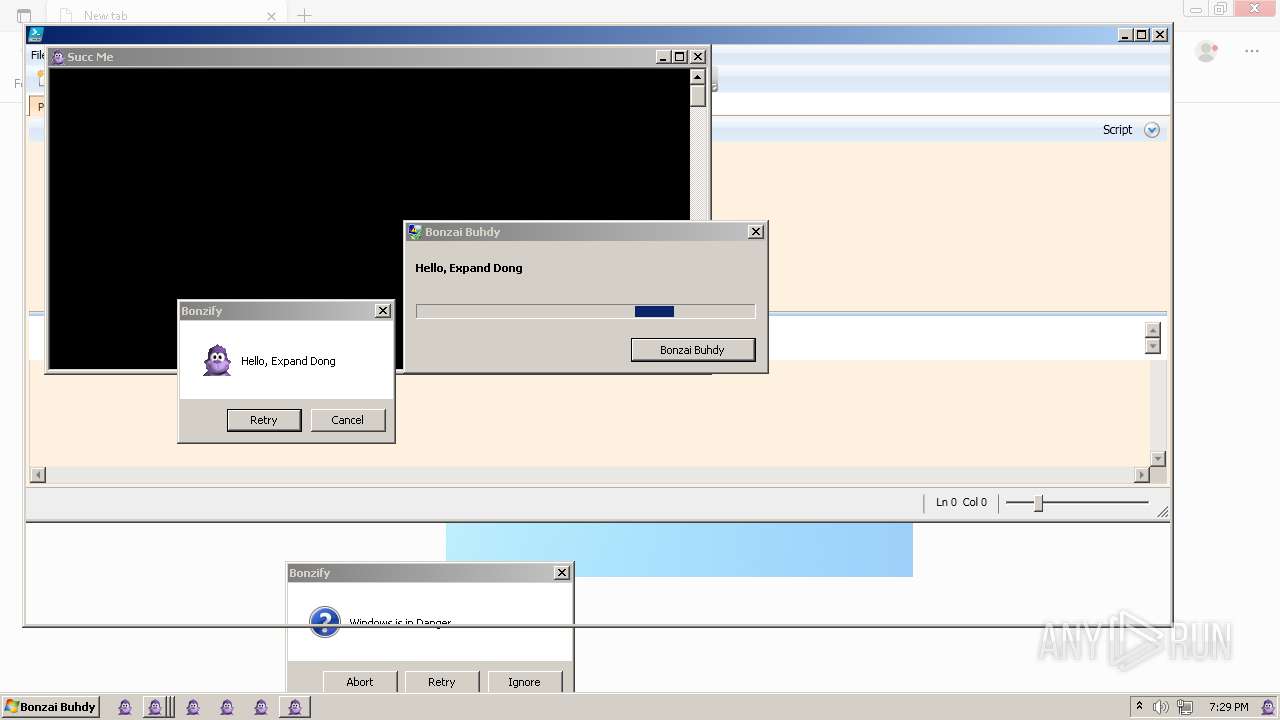
Task: Open the browser tab actions icon
Action: [x=24, y=16]
